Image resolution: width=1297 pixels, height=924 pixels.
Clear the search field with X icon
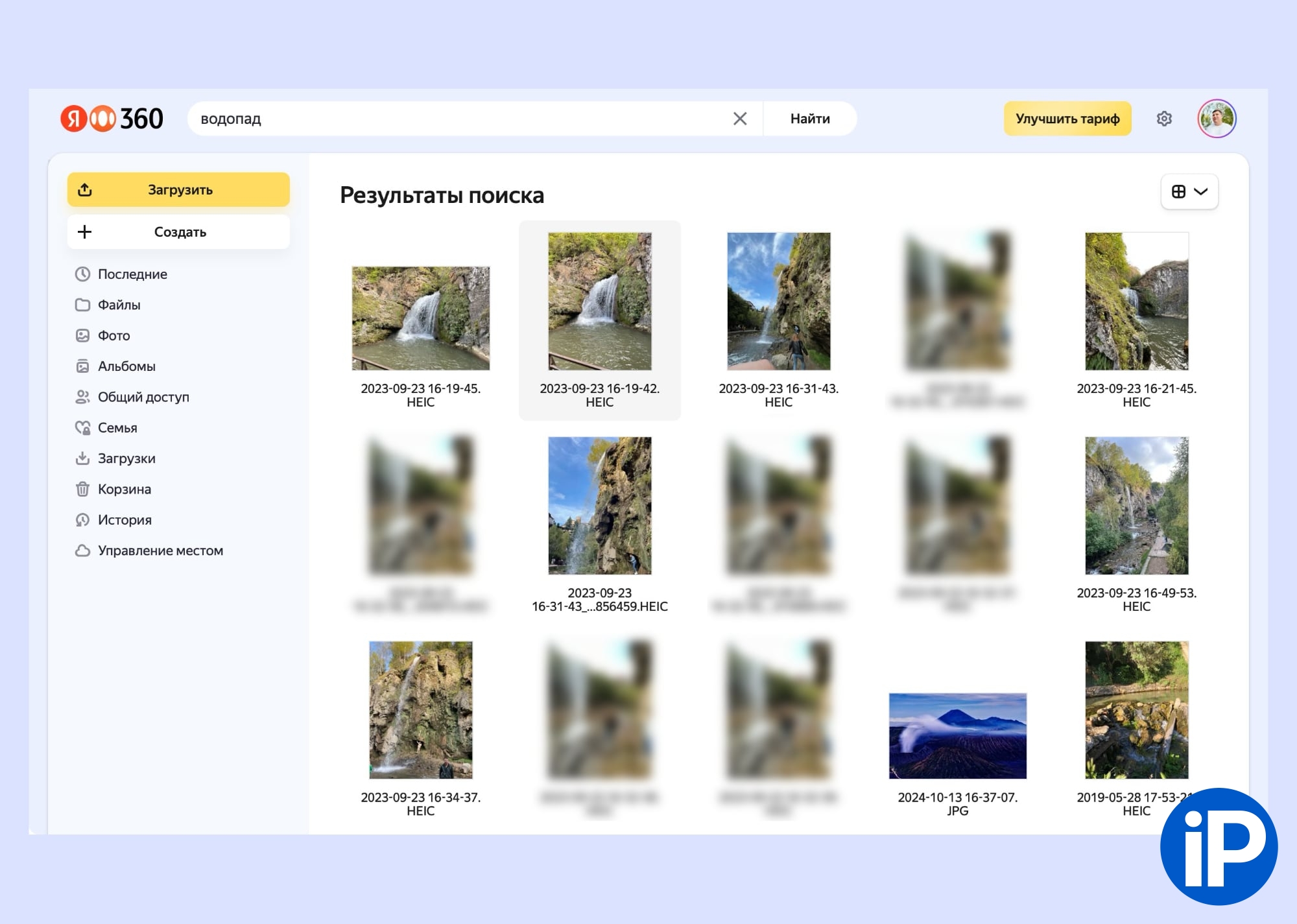coord(739,119)
